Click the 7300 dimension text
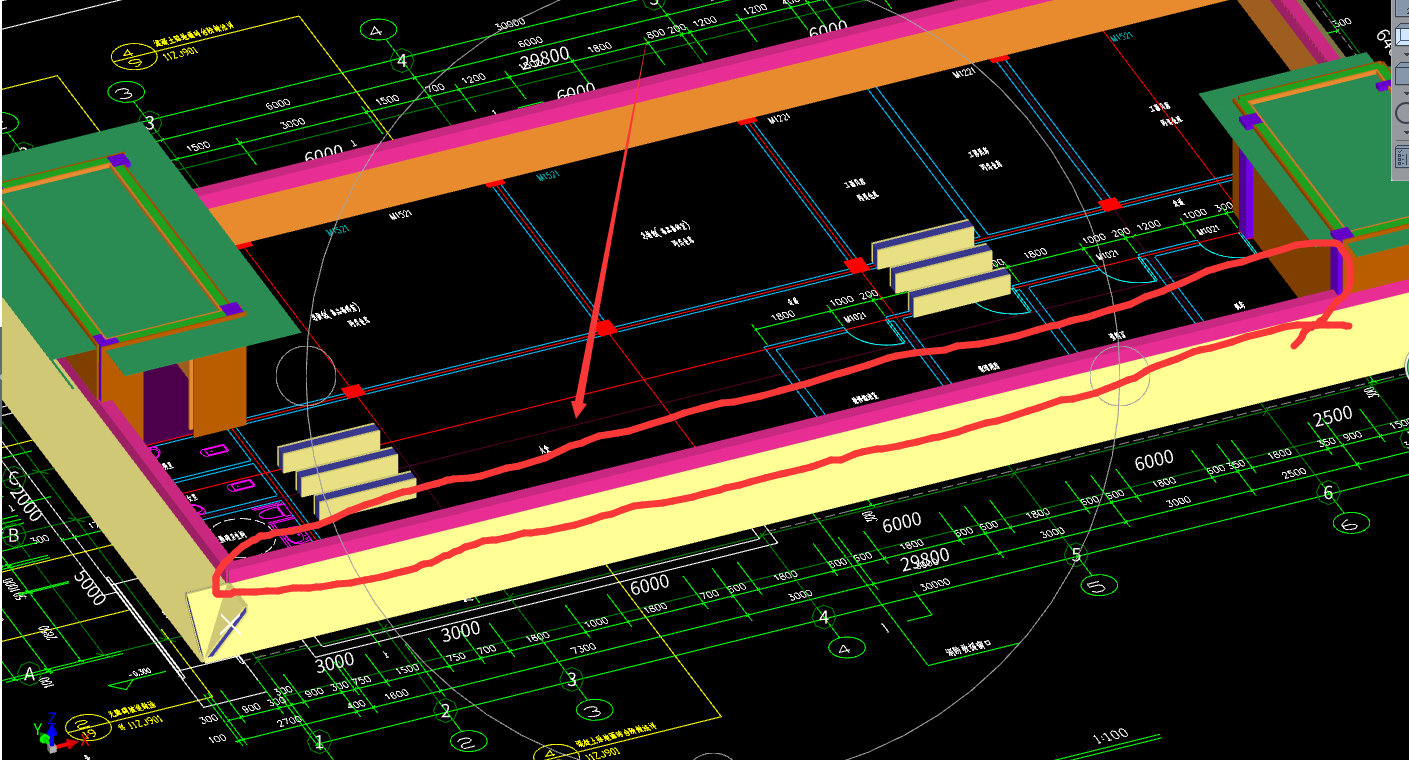 [x=583, y=647]
